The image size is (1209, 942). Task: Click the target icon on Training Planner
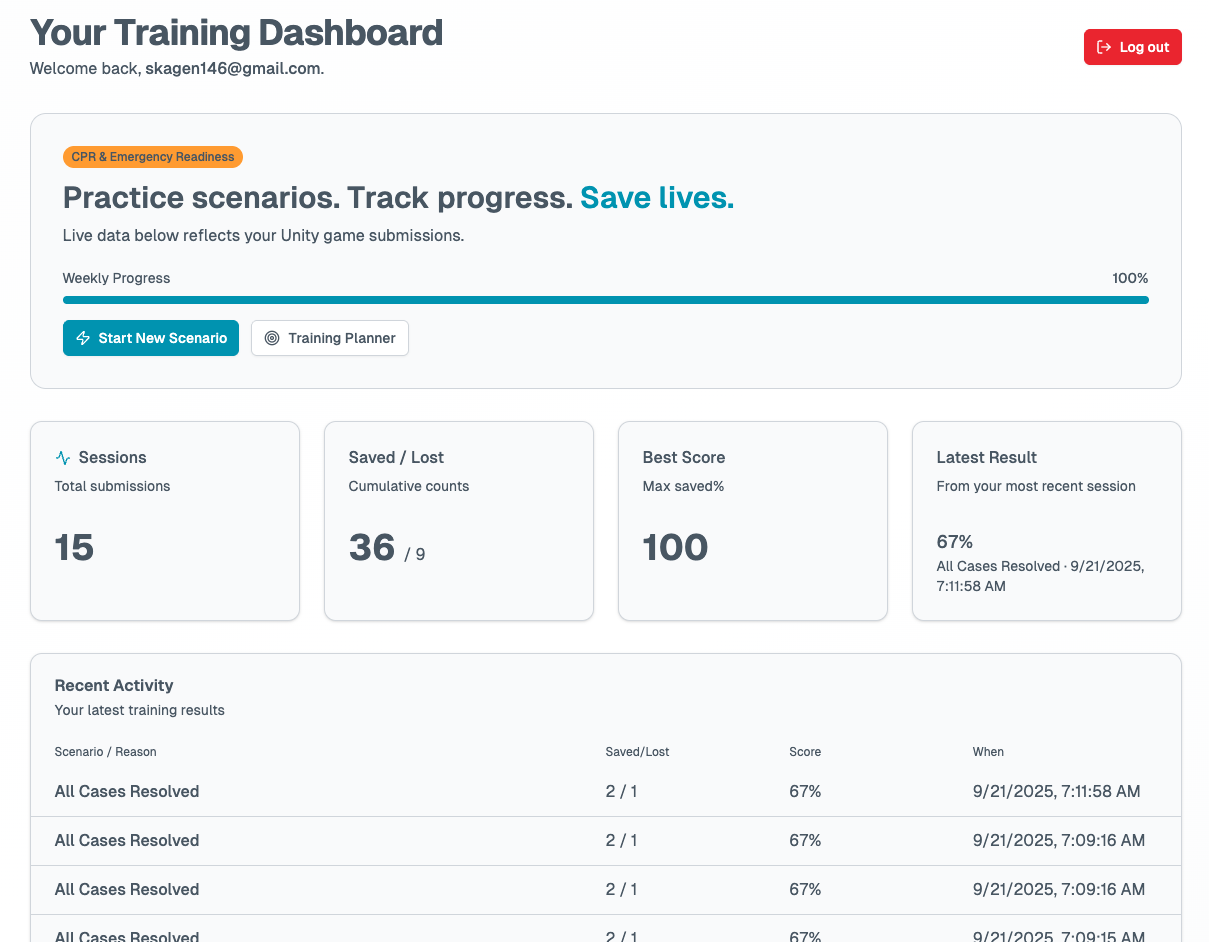(x=272, y=338)
